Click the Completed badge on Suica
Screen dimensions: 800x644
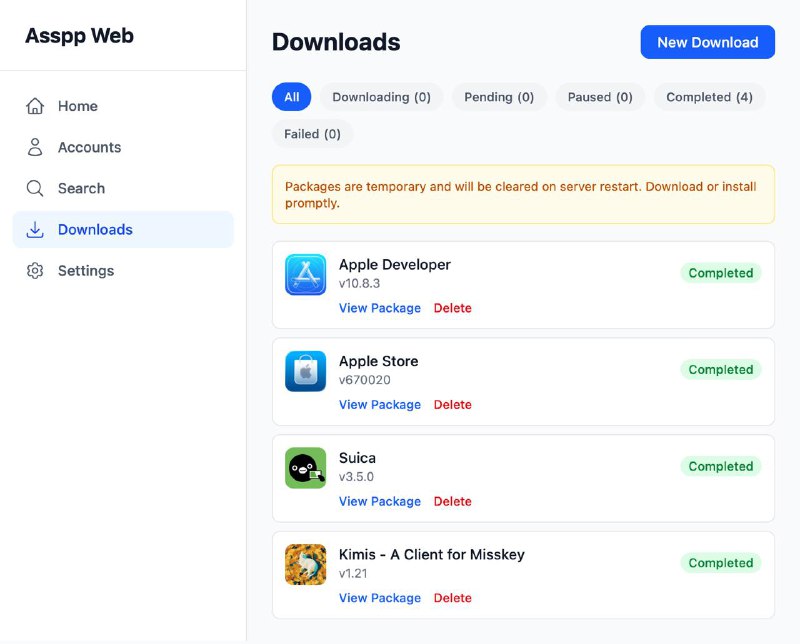[x=721, y=466]
